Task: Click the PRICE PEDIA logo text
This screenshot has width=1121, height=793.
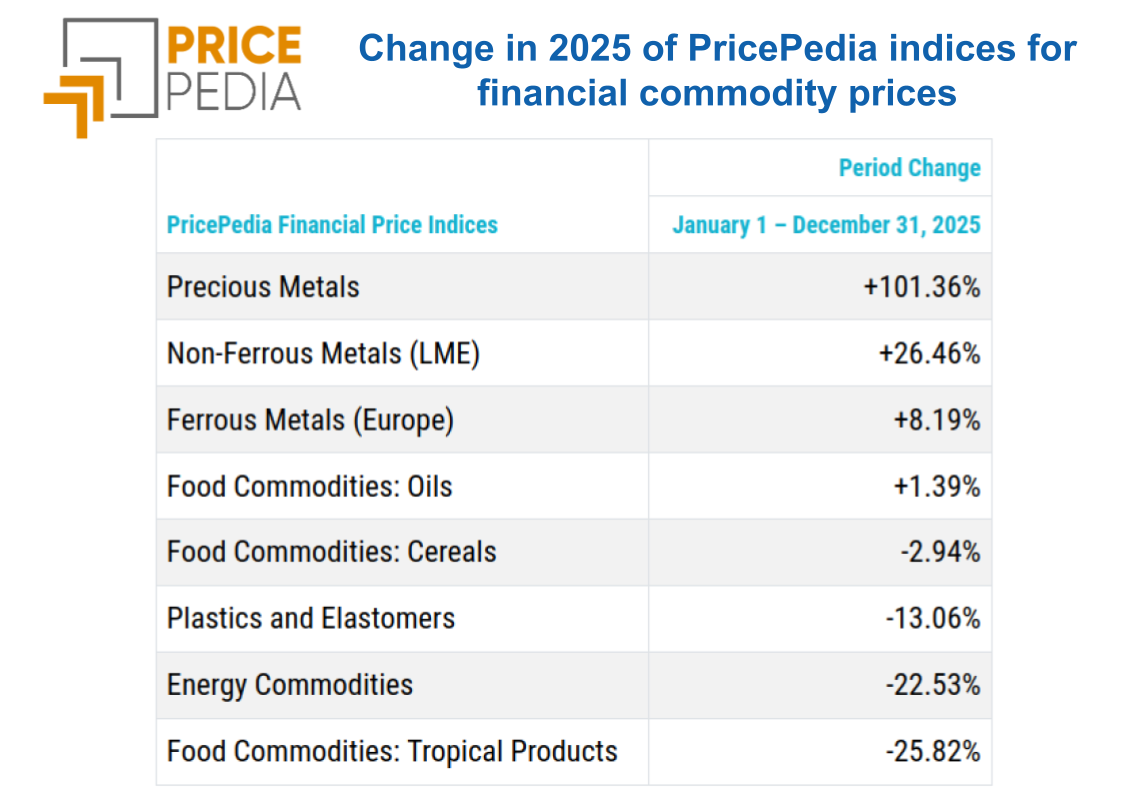Action: [232, 67]
